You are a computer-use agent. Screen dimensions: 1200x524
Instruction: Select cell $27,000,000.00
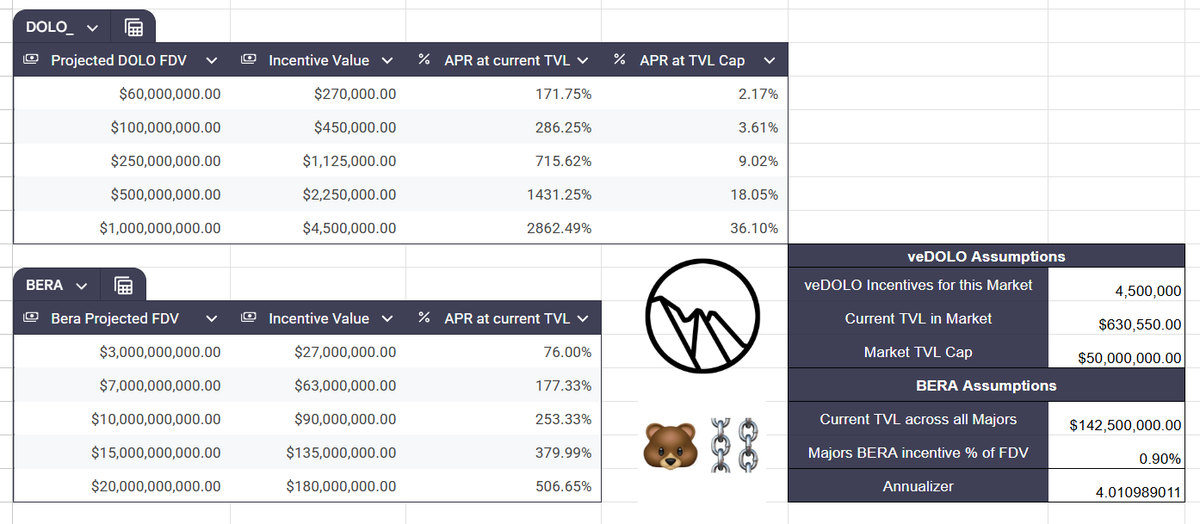(317, 353)
